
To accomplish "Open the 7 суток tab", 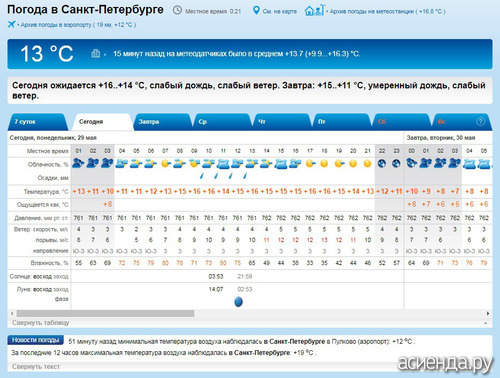I will 37,122.
